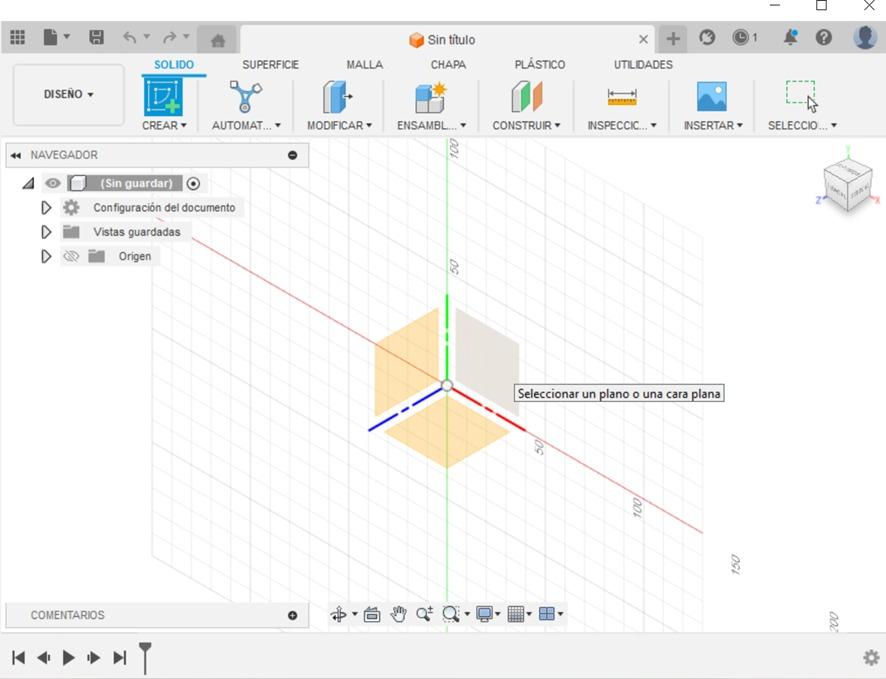Viewport: 886px width, 679px height.
Task: Click the Inspect measure ruler icon
Action: 622,97
